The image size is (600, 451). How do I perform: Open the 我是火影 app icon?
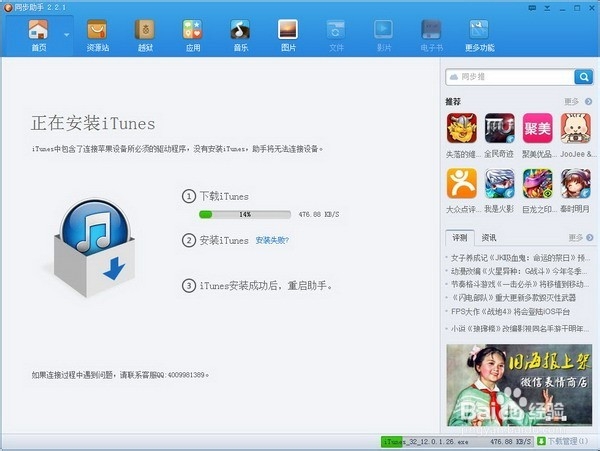(x=499, y=183)
